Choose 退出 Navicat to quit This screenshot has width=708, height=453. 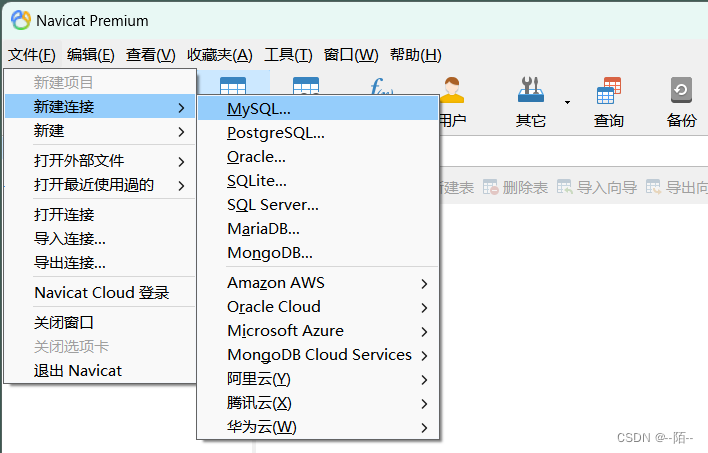[100, 371]
